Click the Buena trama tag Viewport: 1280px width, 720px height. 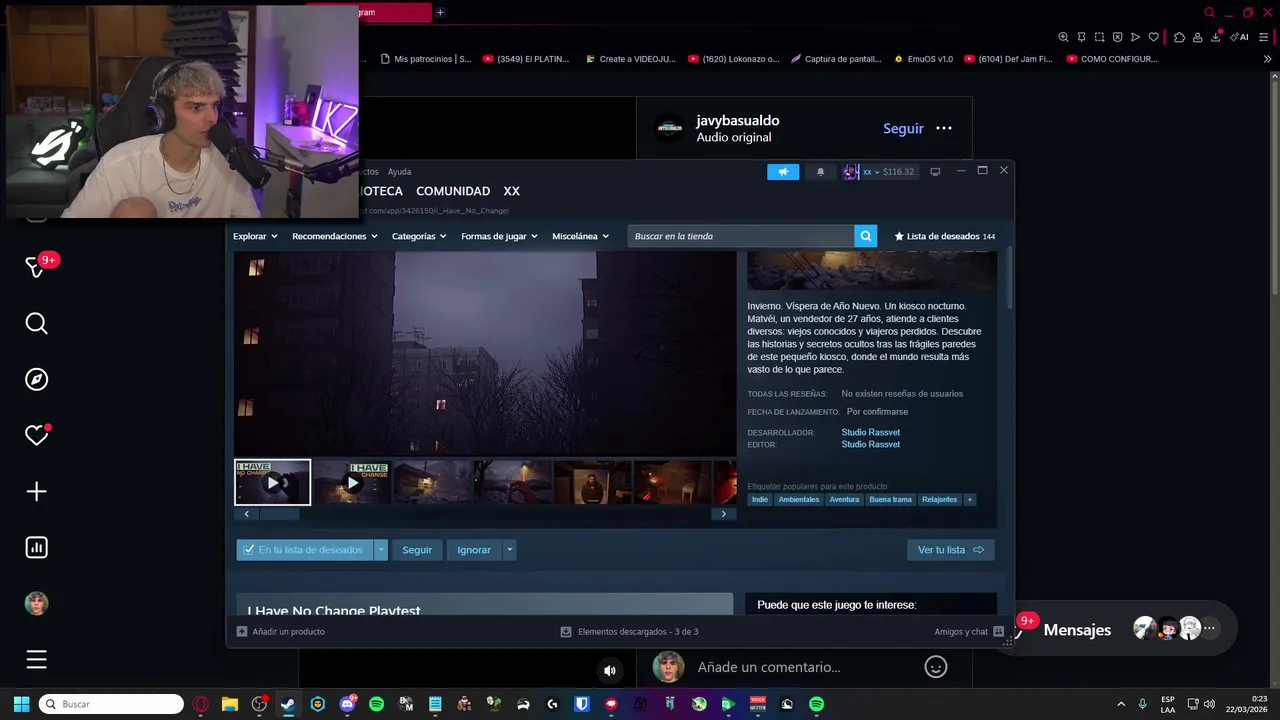tap(890, 499)
